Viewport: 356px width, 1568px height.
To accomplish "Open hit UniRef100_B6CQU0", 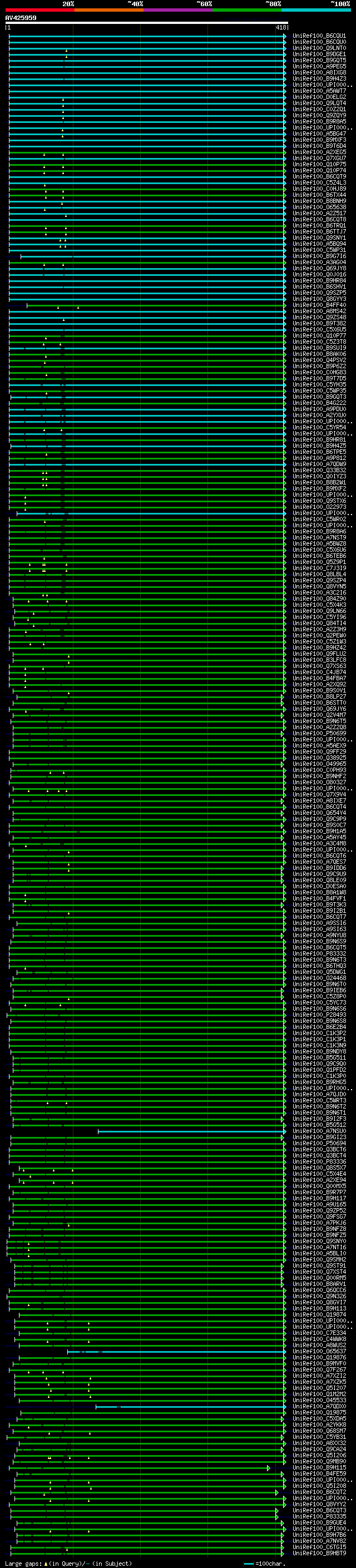I will click(x=319, y=42).
